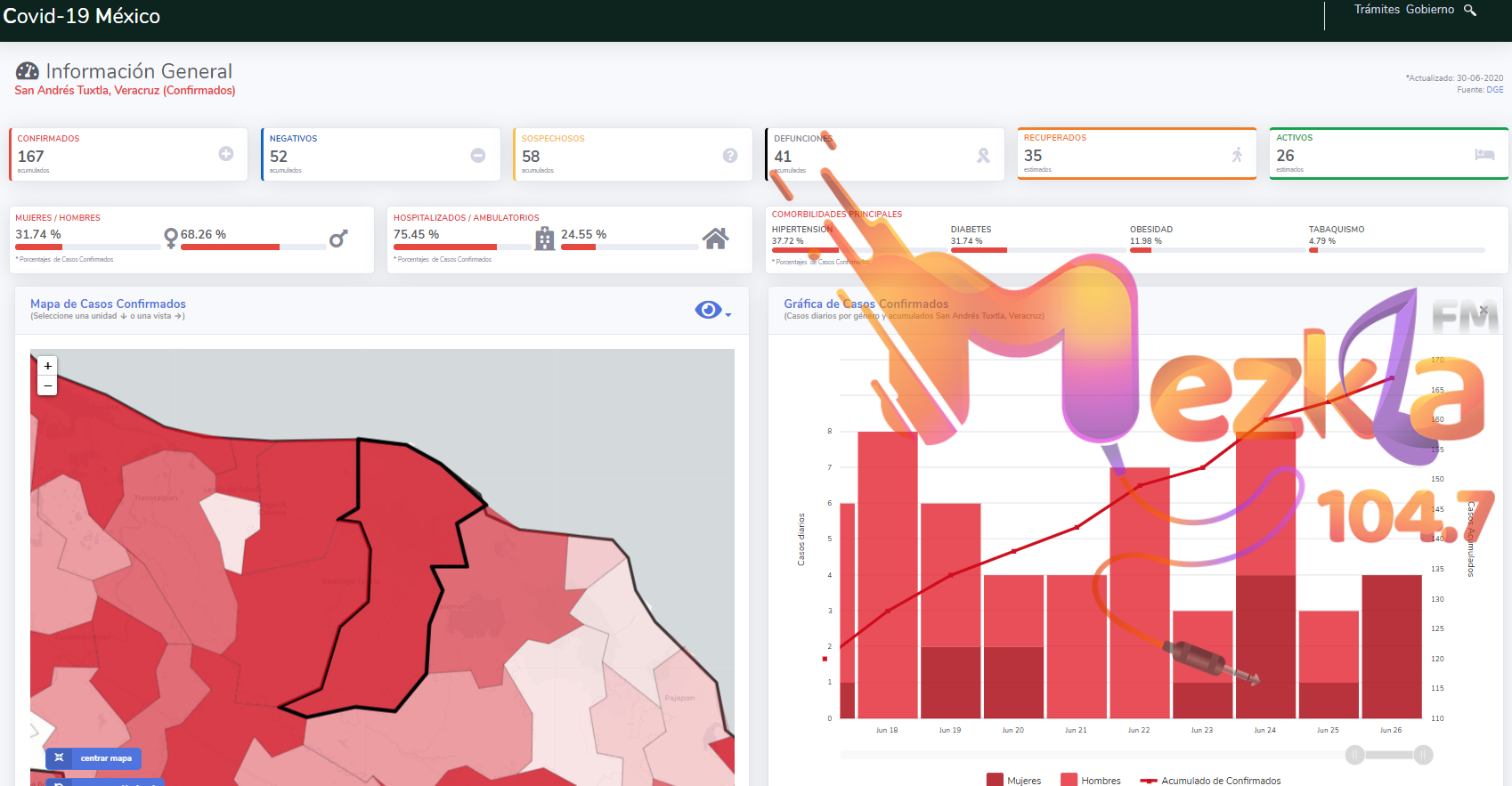This screenshot has height=786, width=1512.
Task: Open the eye view dropdown on the map
Action: point(712,310)
